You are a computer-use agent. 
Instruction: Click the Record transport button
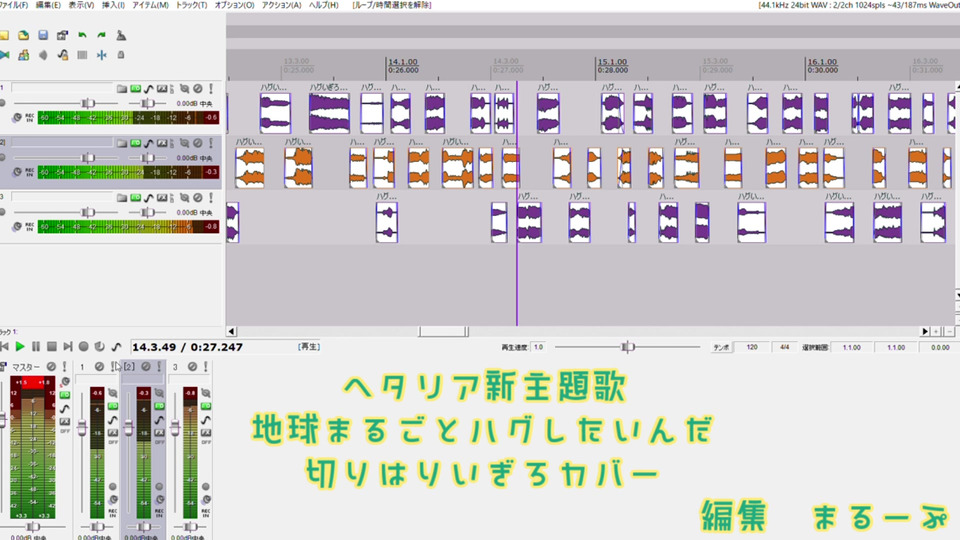(x=83, y=347)
